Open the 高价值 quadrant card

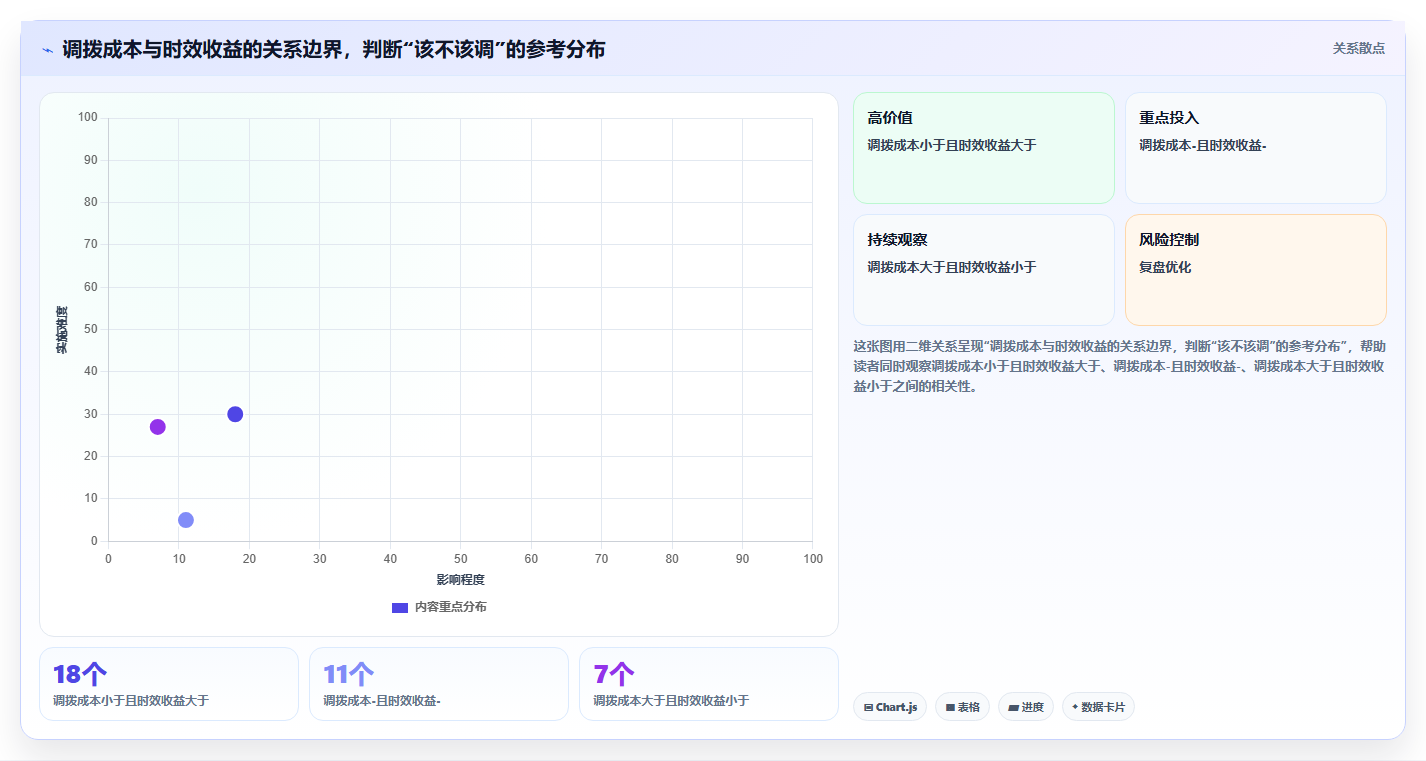983,148
